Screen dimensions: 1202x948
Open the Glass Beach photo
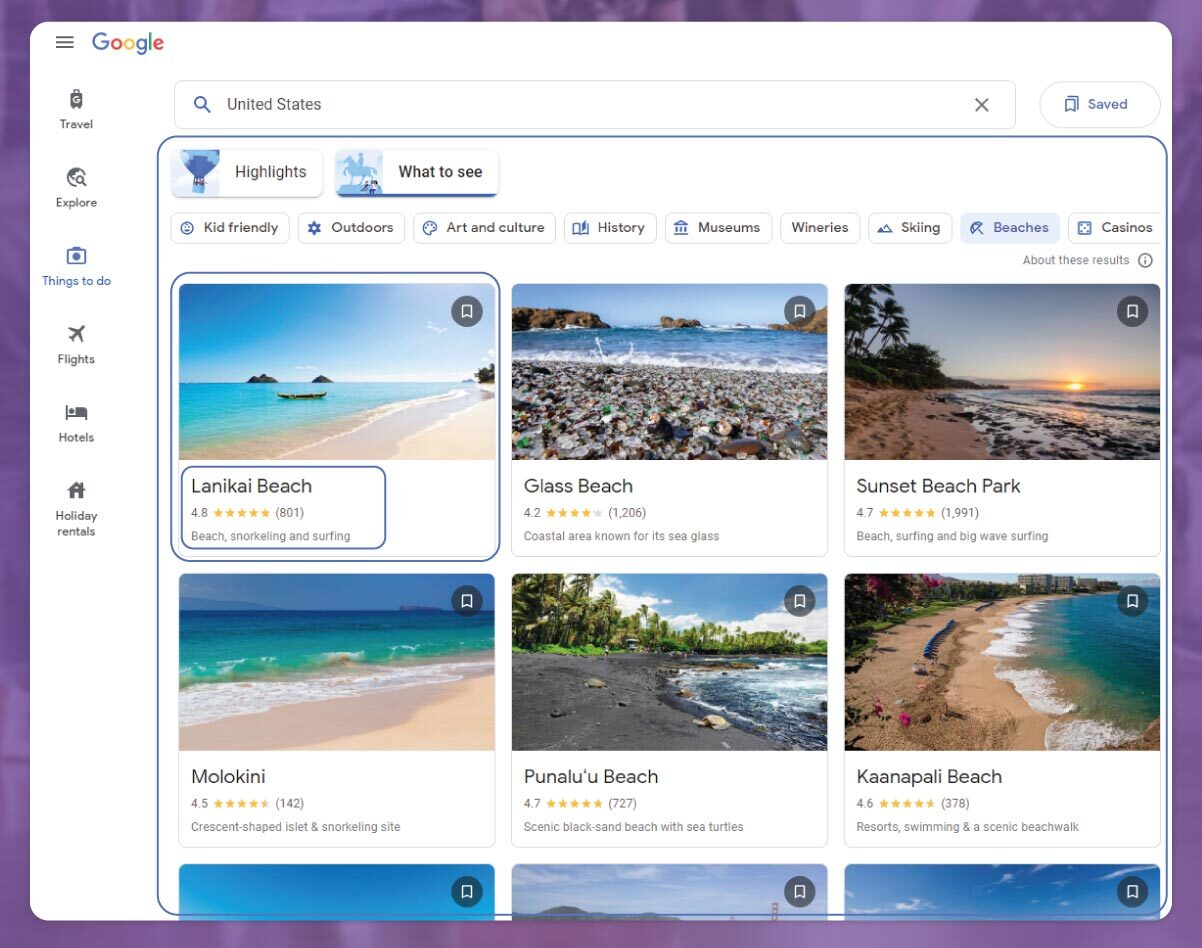coord(669,372)
